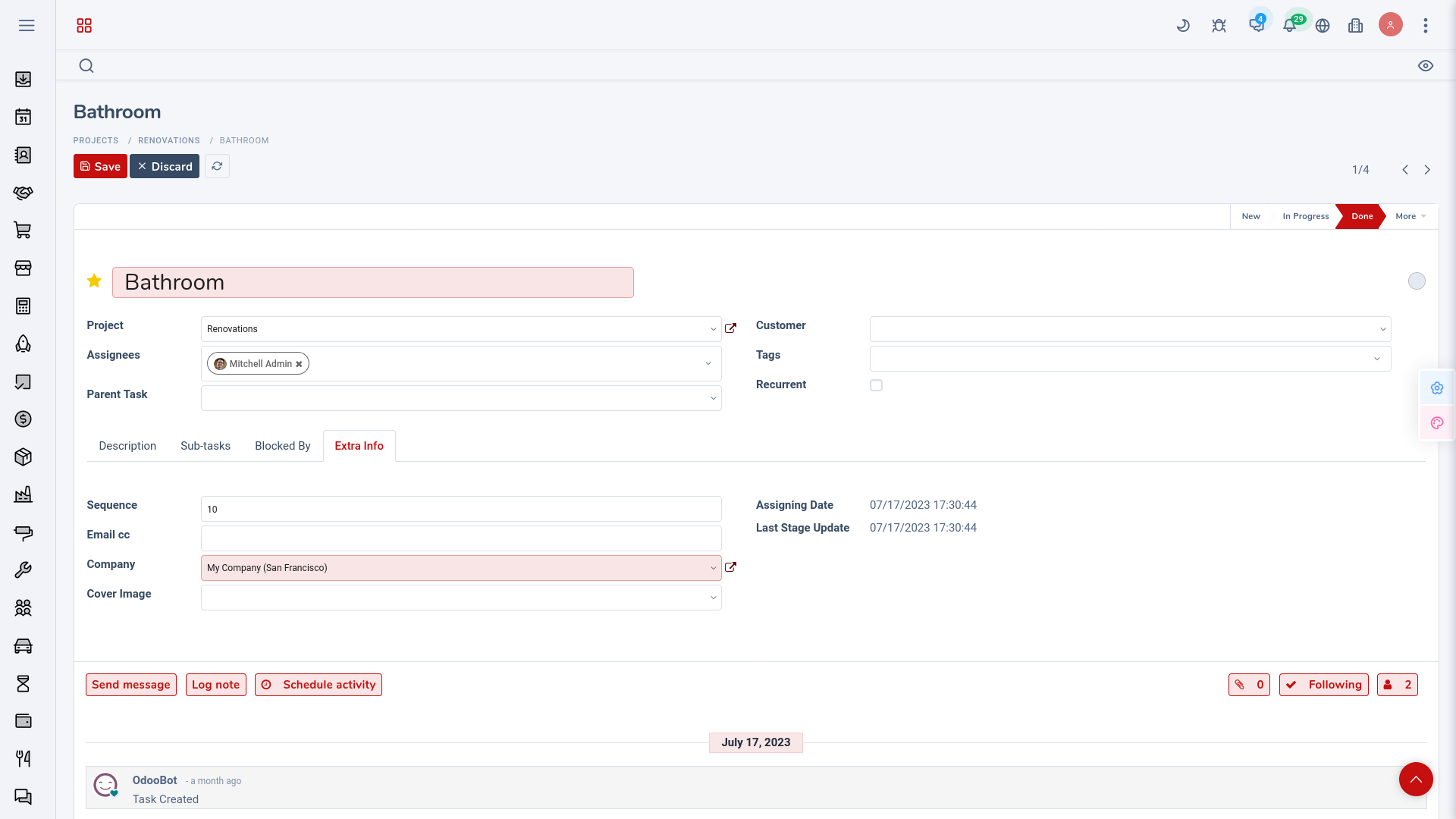Open the shopping cart sidebar icon
This screenshot has width=1456, height=819.
tap(24, 231)
